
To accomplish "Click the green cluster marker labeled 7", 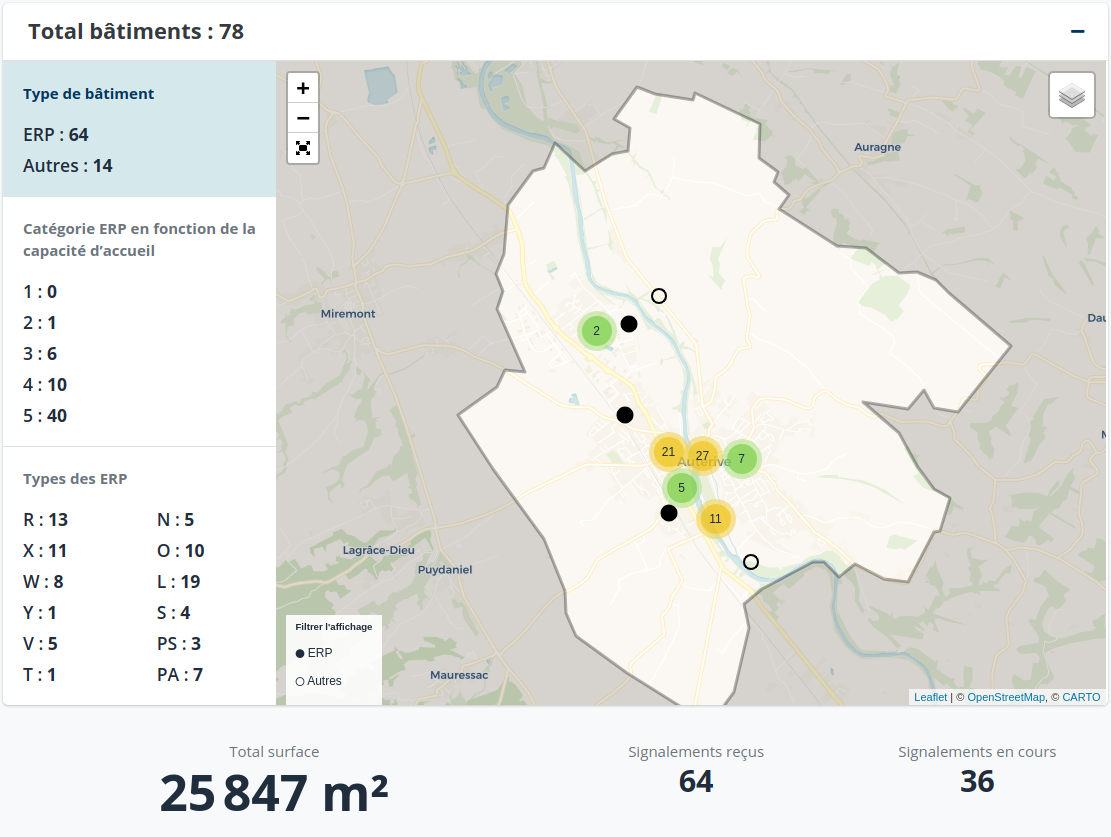I will 741,459.
